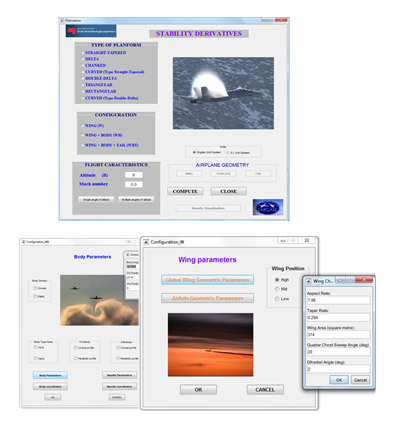This screenshot has width=397, height=426.
Task: Click the Body Parameters button
Action: 50,375
